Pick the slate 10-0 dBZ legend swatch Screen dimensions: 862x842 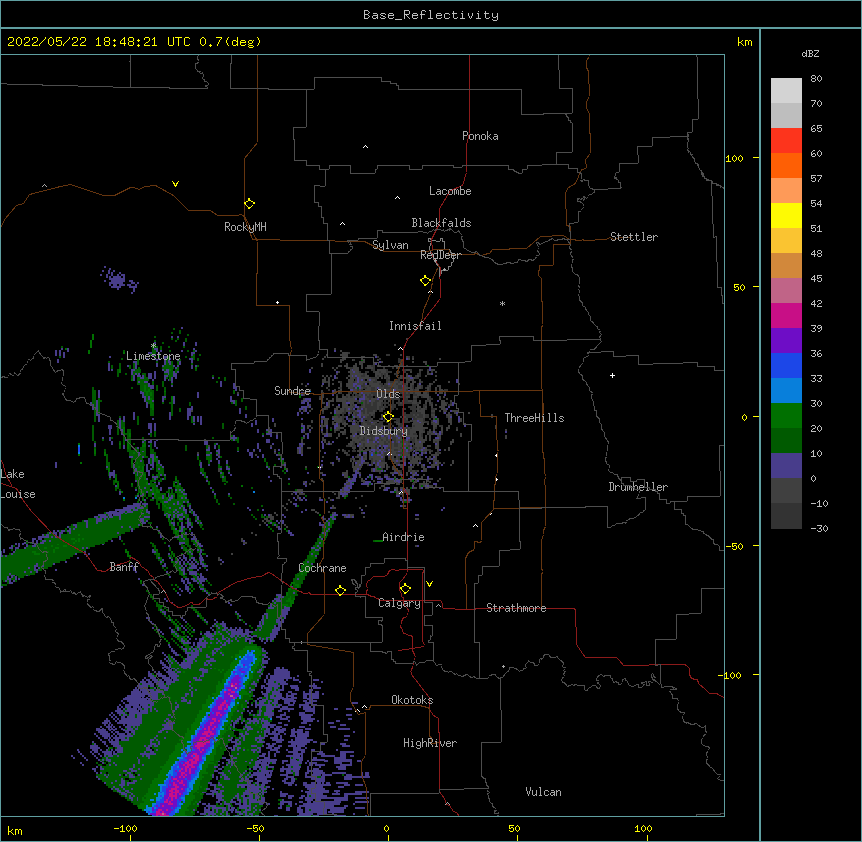786,466
